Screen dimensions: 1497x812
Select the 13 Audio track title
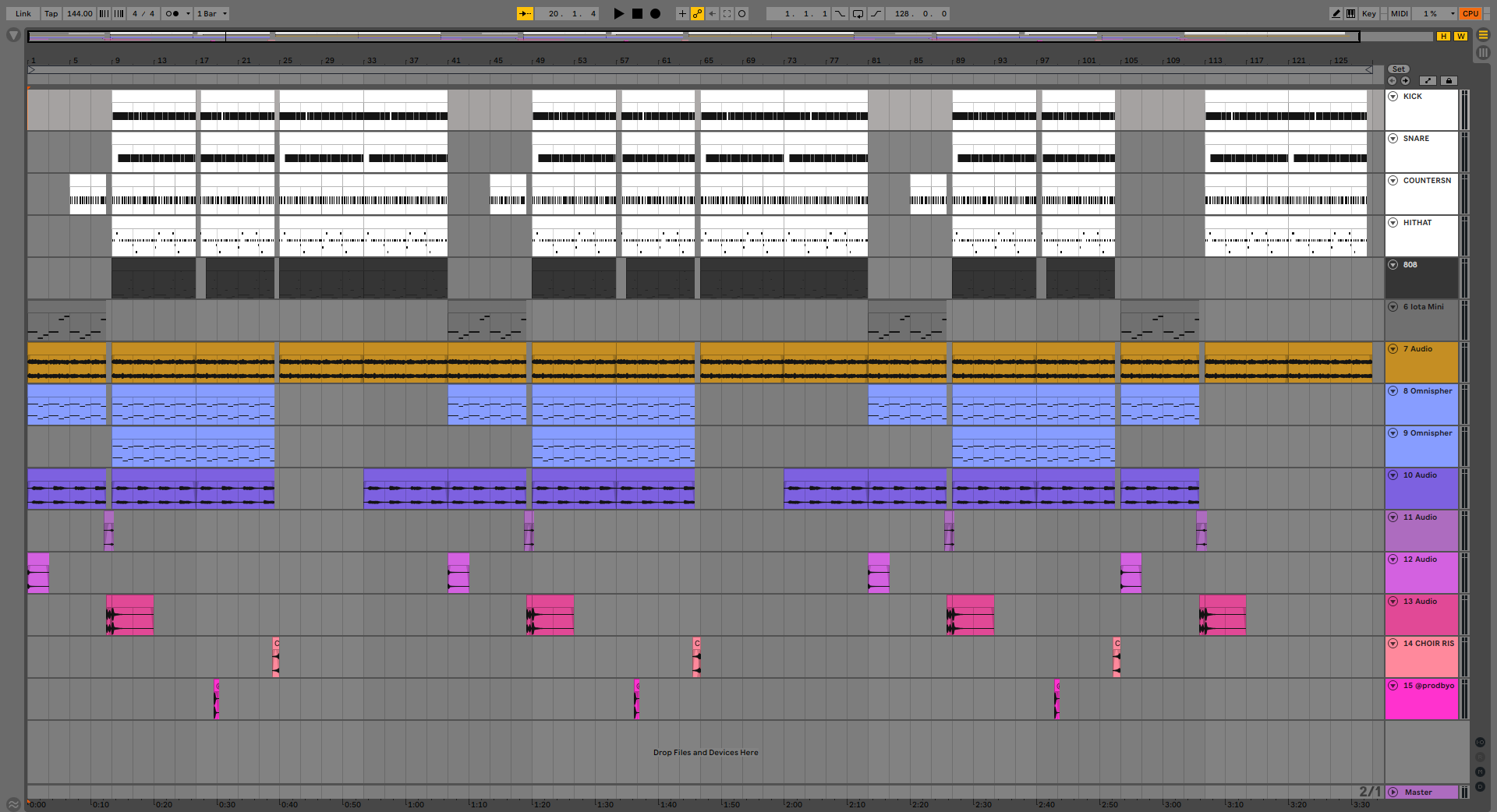click(1420, 602)
